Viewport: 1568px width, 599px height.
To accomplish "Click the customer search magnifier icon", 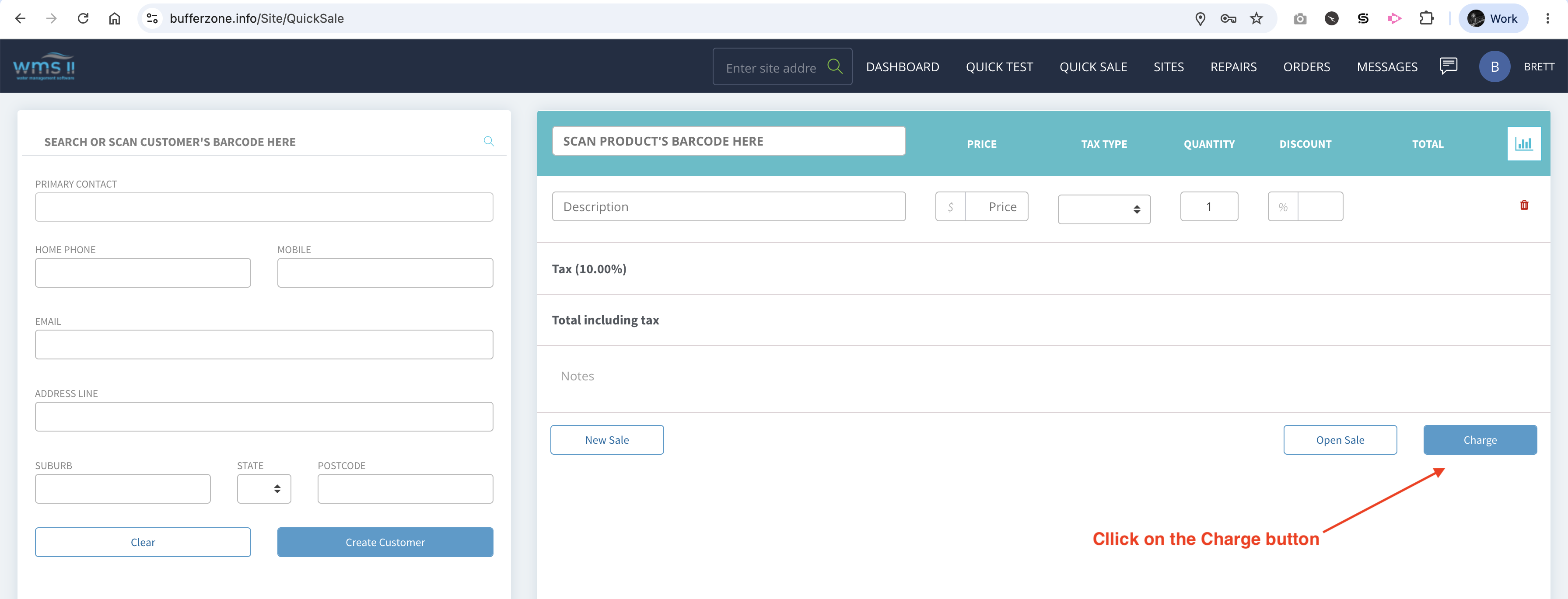I will click(x=488, y=141).
